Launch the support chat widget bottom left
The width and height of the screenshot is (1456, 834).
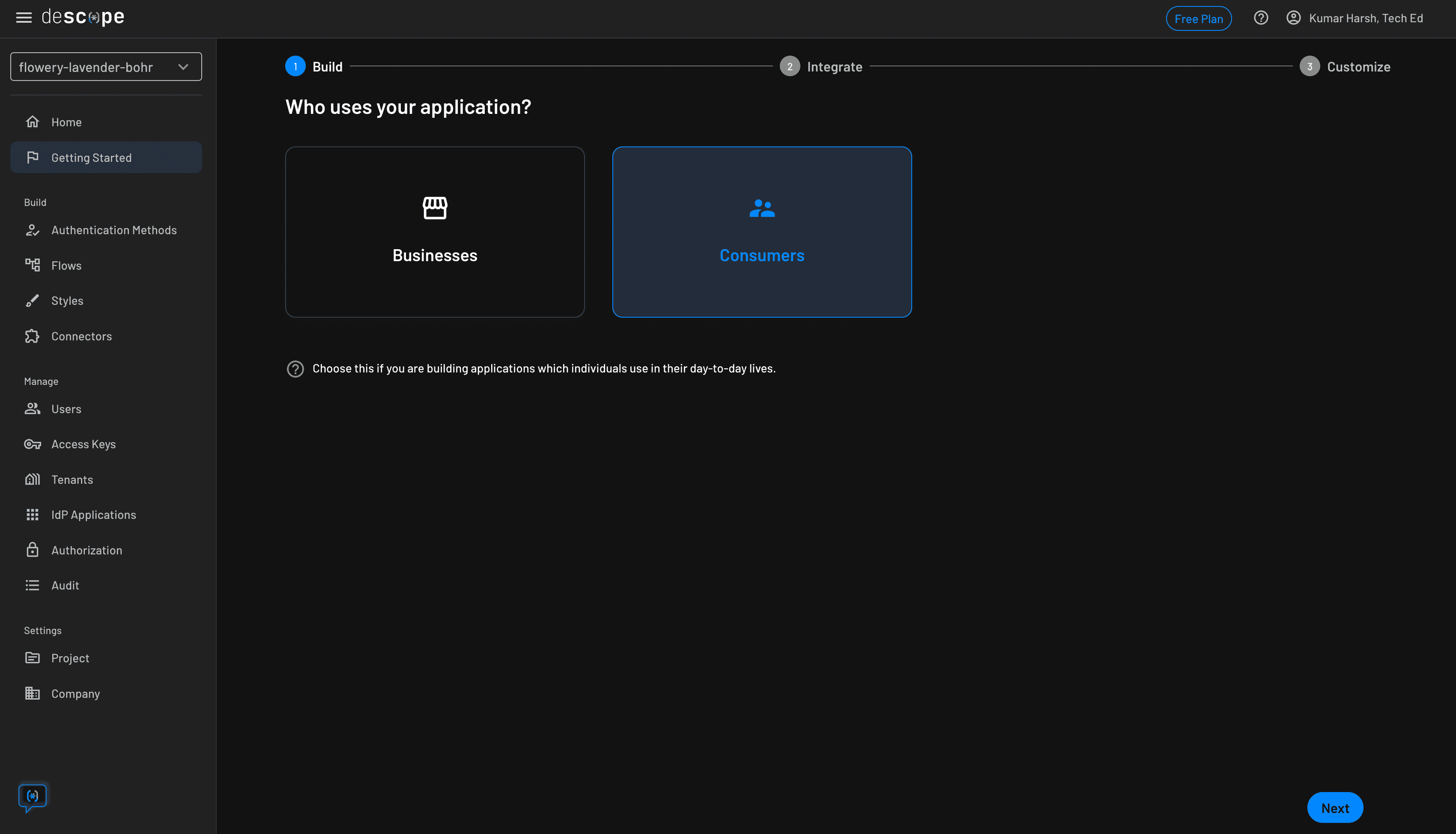click(x=33, y=797)
